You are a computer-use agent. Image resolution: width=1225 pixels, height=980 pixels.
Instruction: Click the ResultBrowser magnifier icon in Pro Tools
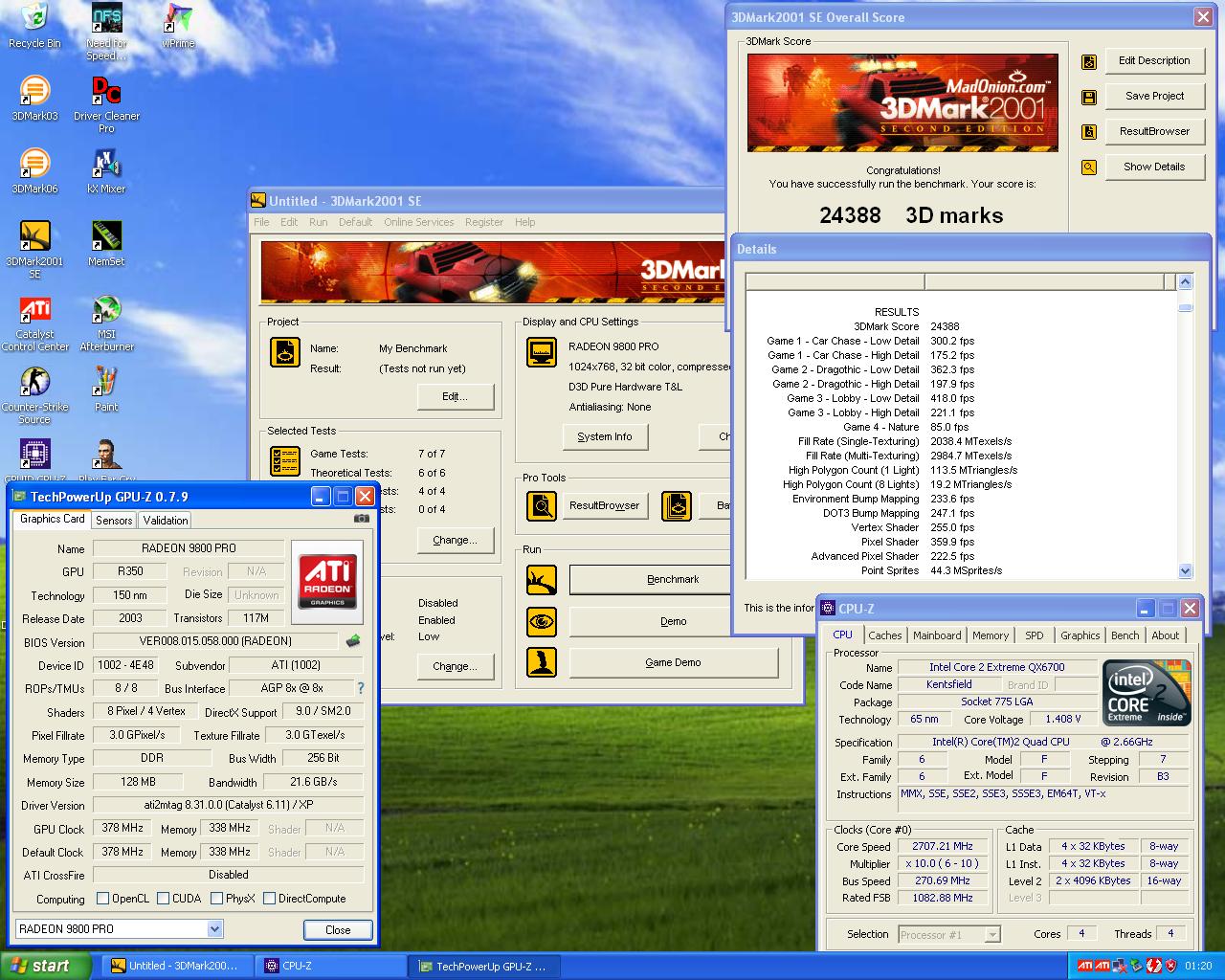point(542,505)
